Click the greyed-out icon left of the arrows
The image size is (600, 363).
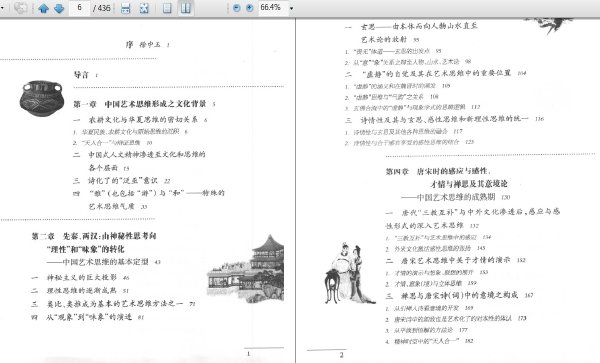[x=21, y=8]
